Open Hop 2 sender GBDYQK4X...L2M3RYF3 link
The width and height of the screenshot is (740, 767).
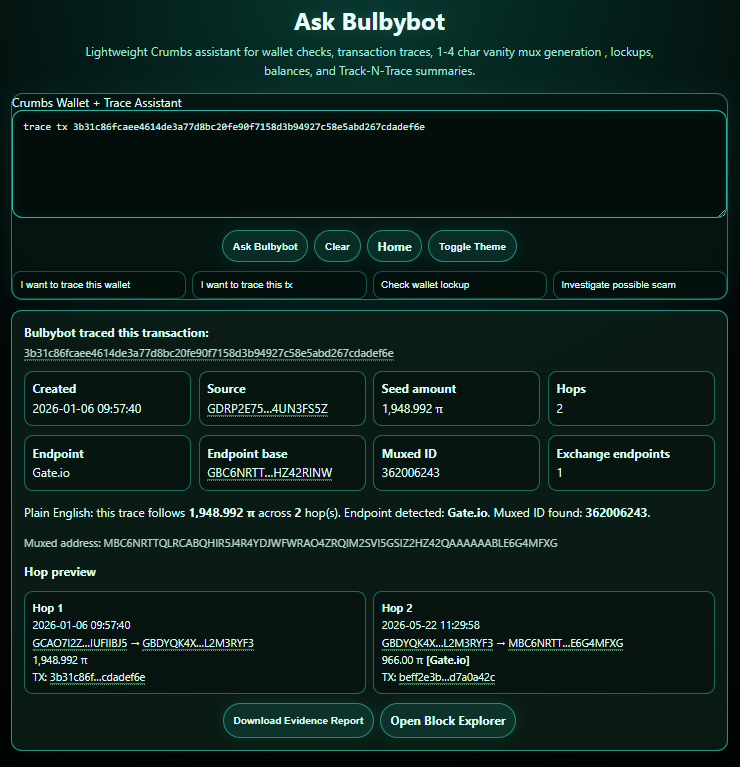[437, 643]
